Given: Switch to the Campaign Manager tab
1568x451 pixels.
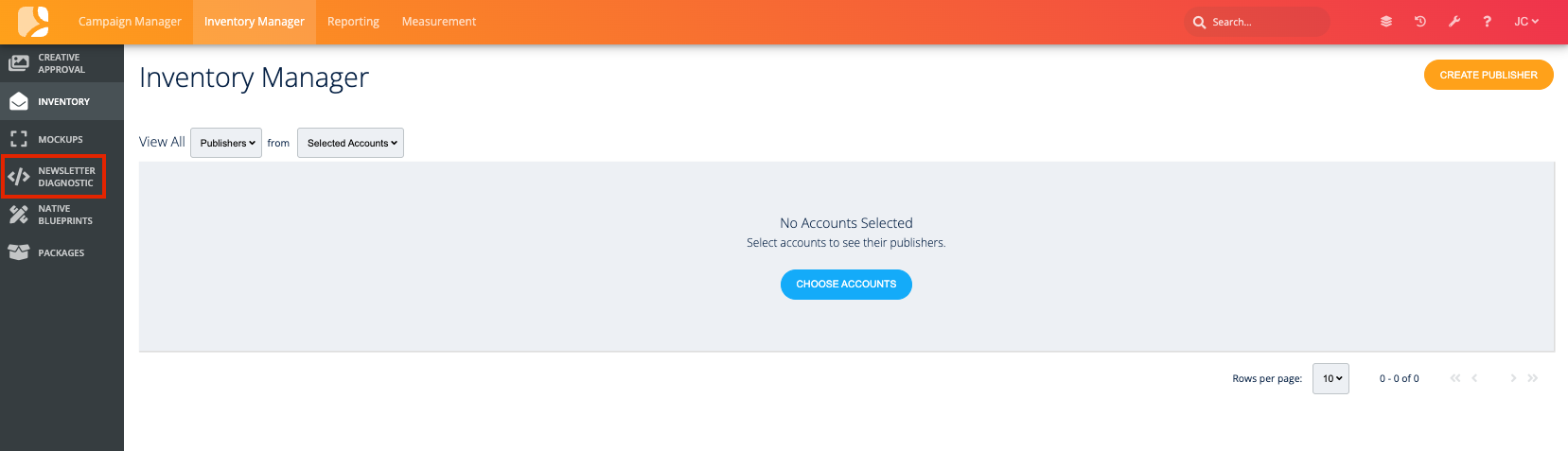Looking at the screenshot, I should (x=130, y=22).
